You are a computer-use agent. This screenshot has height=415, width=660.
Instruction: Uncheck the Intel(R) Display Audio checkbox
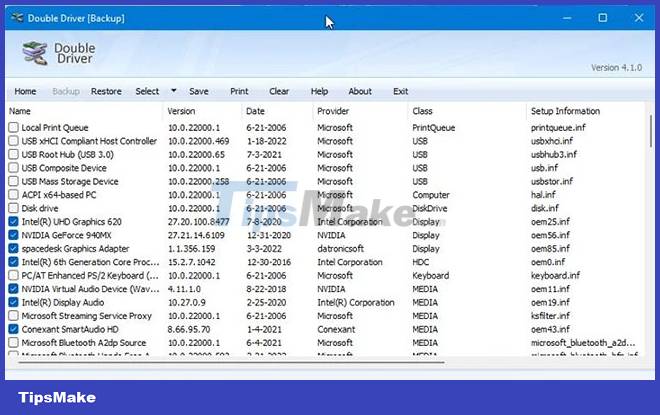click(13, 302)
